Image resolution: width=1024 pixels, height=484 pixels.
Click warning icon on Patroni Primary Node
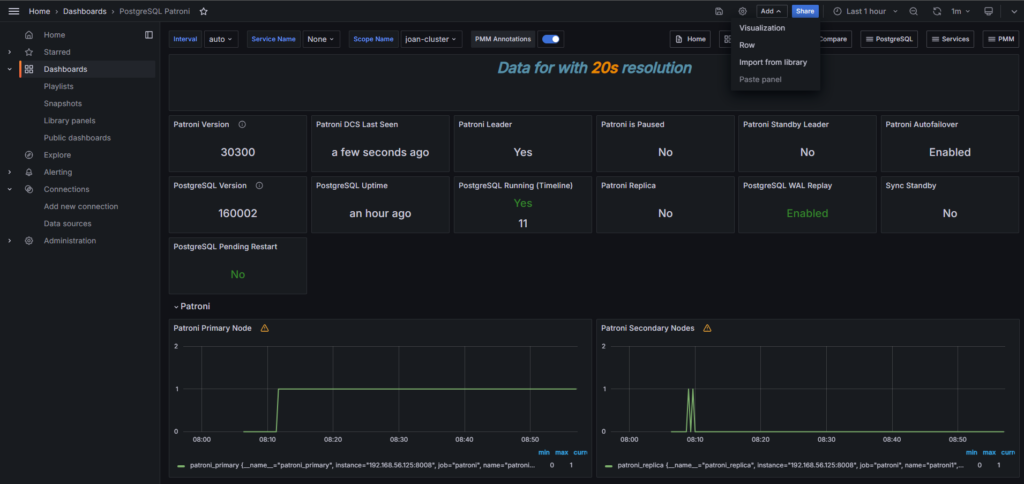click(x=264, y=328)
